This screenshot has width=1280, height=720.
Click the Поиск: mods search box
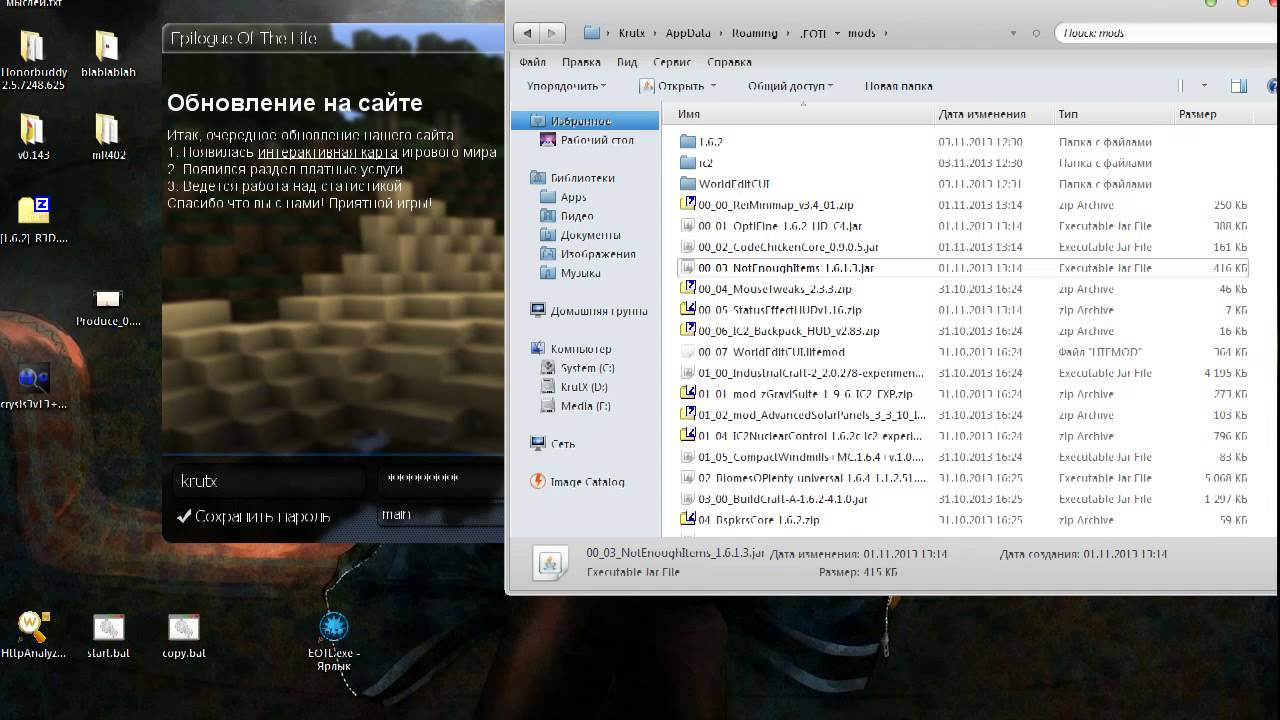pos(1165,33)
